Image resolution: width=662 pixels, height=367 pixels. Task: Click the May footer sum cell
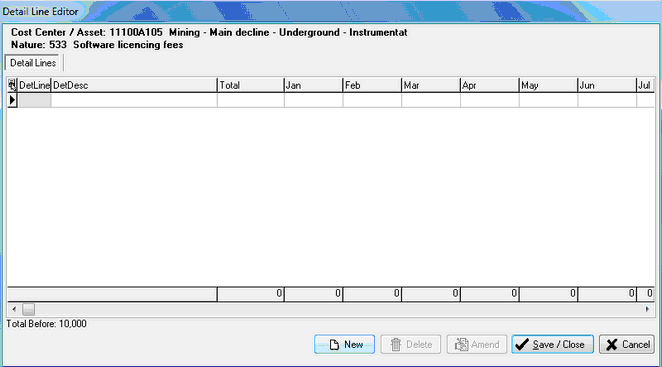(x=548, y=294)
